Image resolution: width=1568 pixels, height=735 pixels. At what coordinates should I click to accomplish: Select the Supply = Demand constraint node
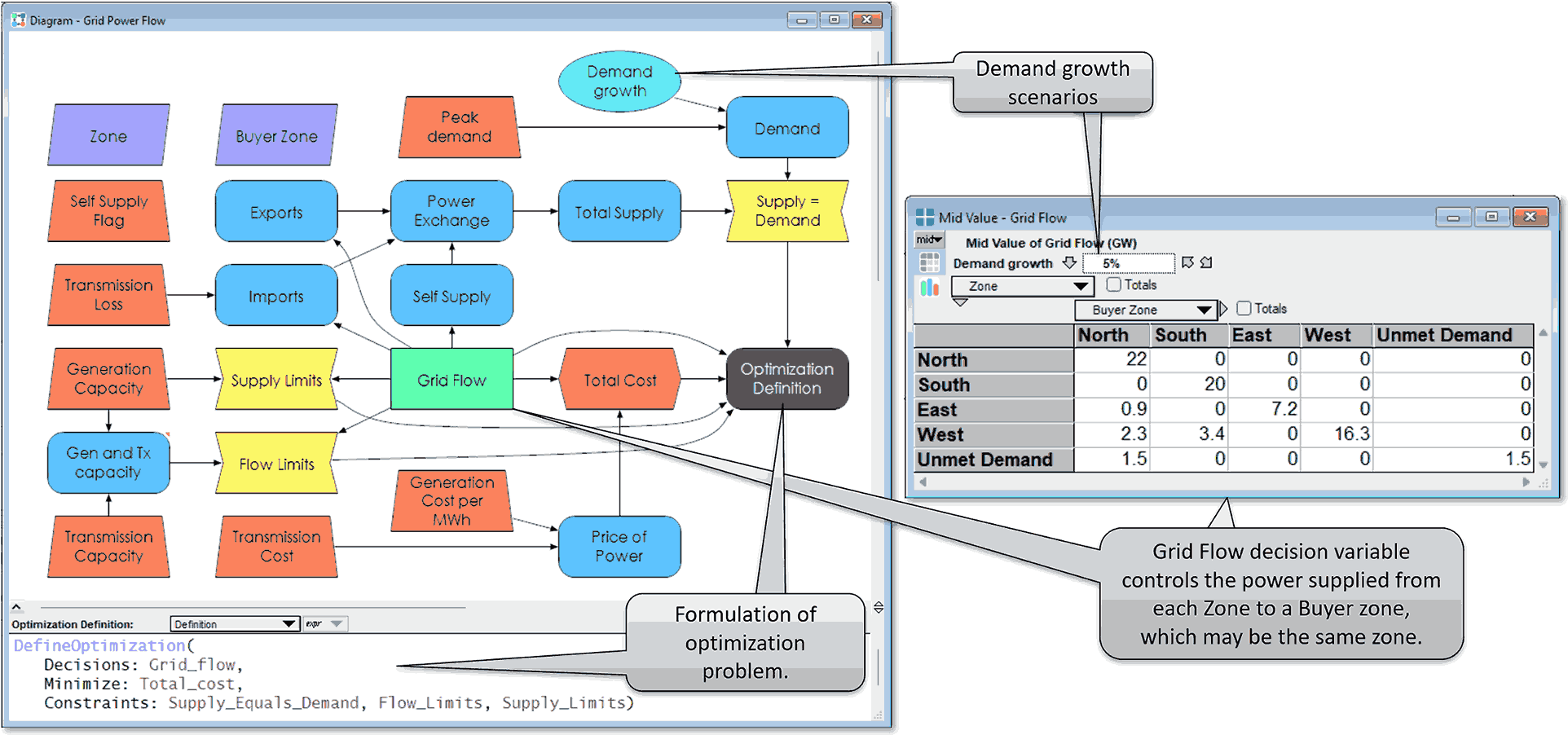787,211
